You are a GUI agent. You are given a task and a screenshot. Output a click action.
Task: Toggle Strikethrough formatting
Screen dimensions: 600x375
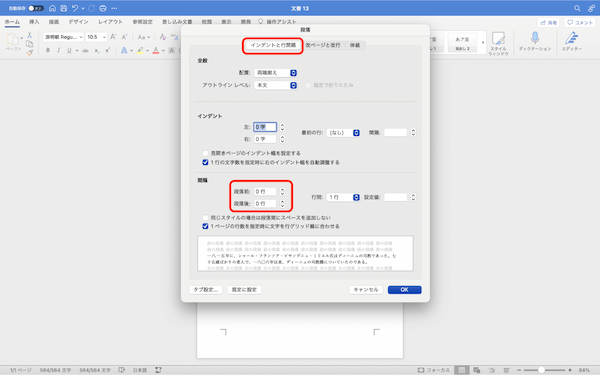point(85,50)
